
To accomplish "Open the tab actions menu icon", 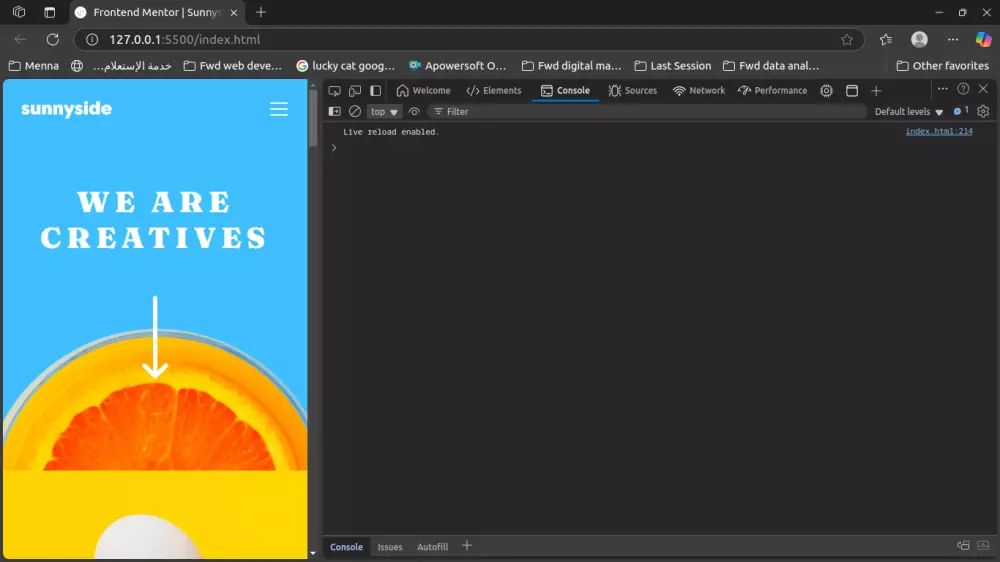I will (50, 12).
